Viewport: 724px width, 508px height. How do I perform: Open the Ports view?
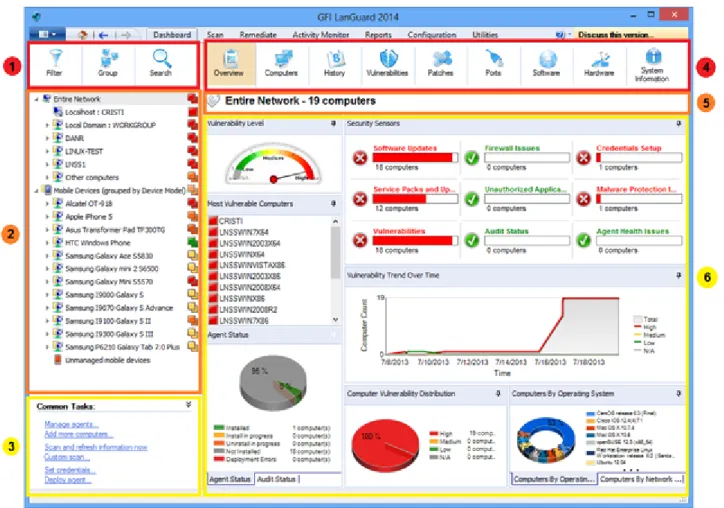click(x=493, y=63)
